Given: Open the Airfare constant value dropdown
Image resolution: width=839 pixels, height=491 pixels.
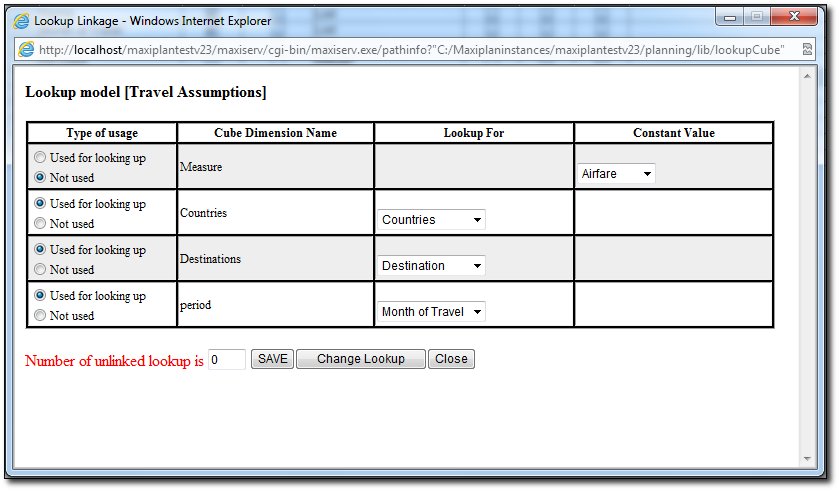Looking at the screenshot, I should [616, 174].
